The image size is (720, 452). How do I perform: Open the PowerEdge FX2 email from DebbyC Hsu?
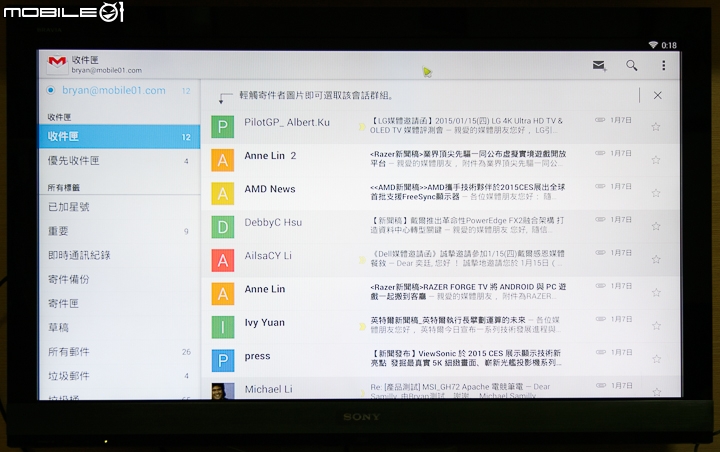(441, 226)
